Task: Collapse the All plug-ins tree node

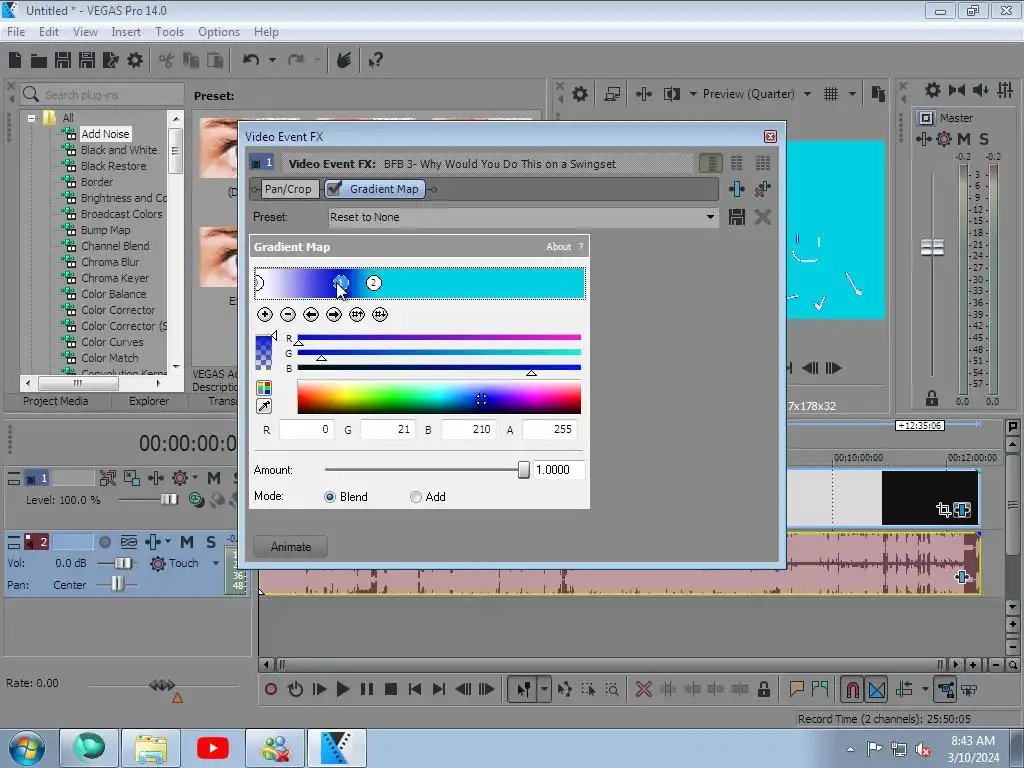Action: tap(31, 118)
